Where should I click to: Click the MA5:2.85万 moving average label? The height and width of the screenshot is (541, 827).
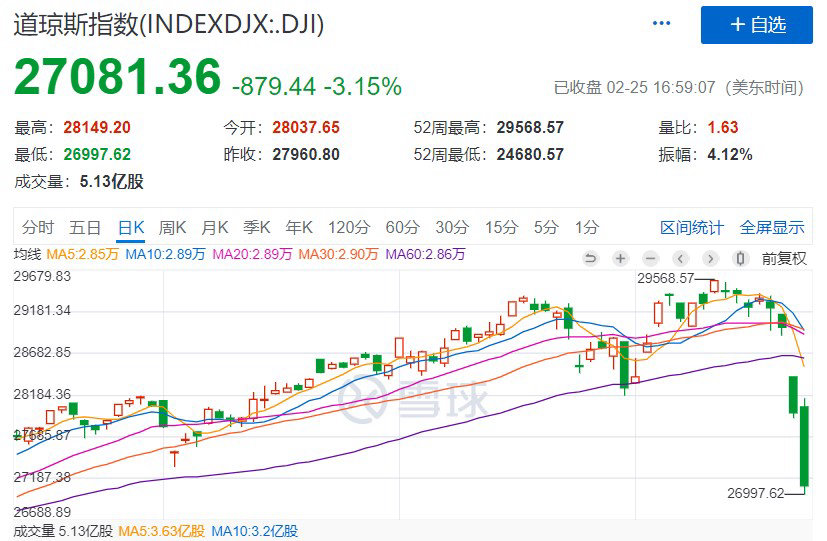tap(82, 255)
